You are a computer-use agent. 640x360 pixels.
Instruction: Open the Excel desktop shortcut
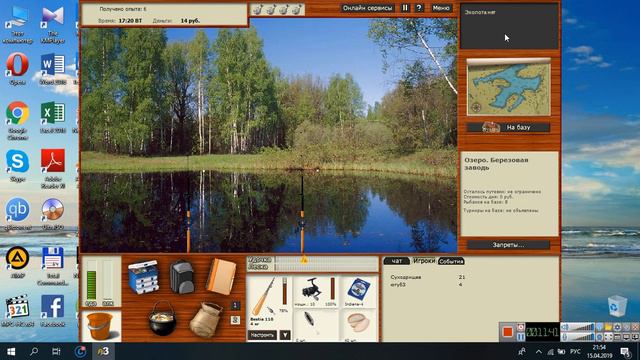click(x=53, y=118)
